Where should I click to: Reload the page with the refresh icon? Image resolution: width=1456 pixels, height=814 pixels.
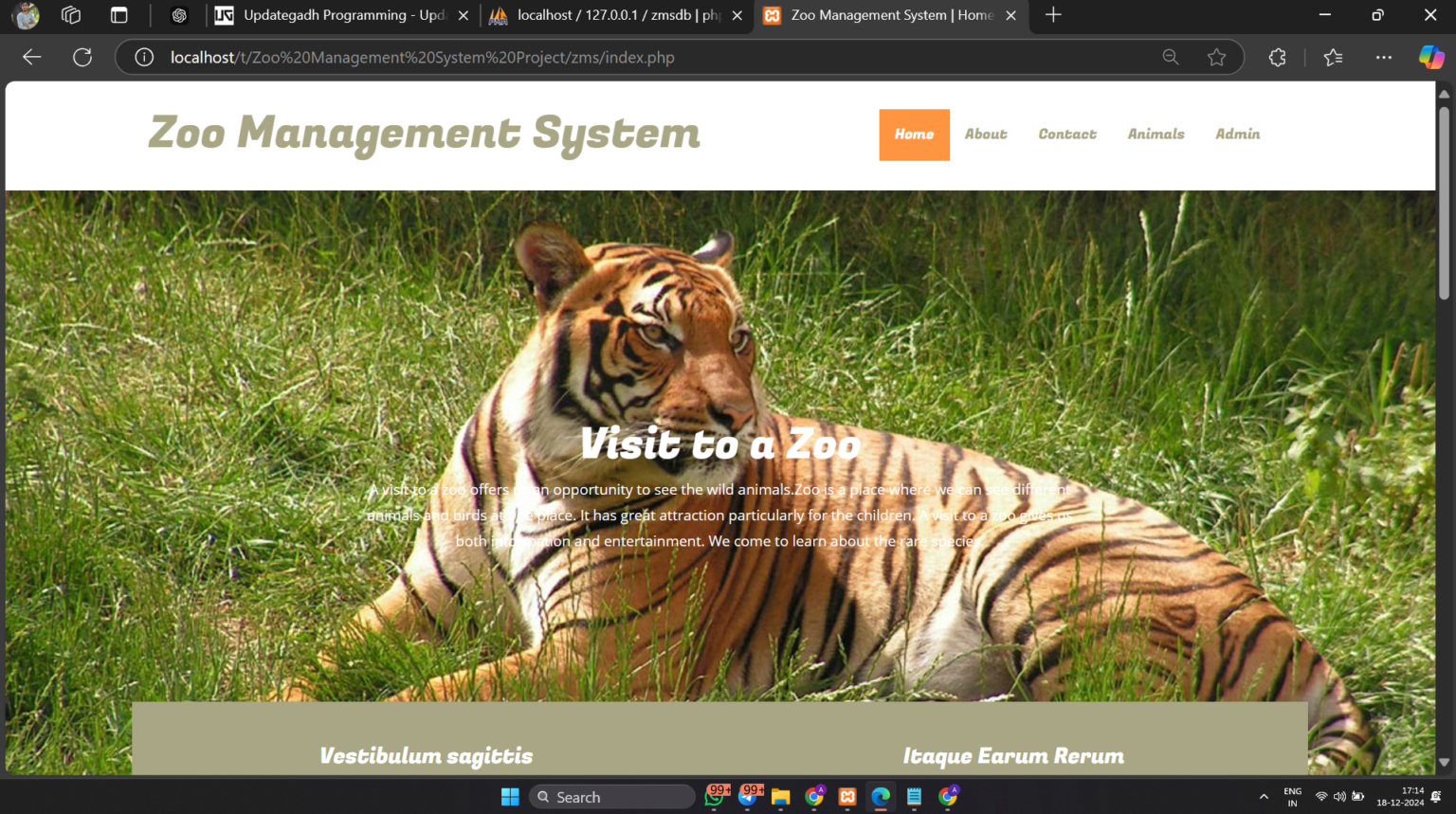[x=82, y=57]
